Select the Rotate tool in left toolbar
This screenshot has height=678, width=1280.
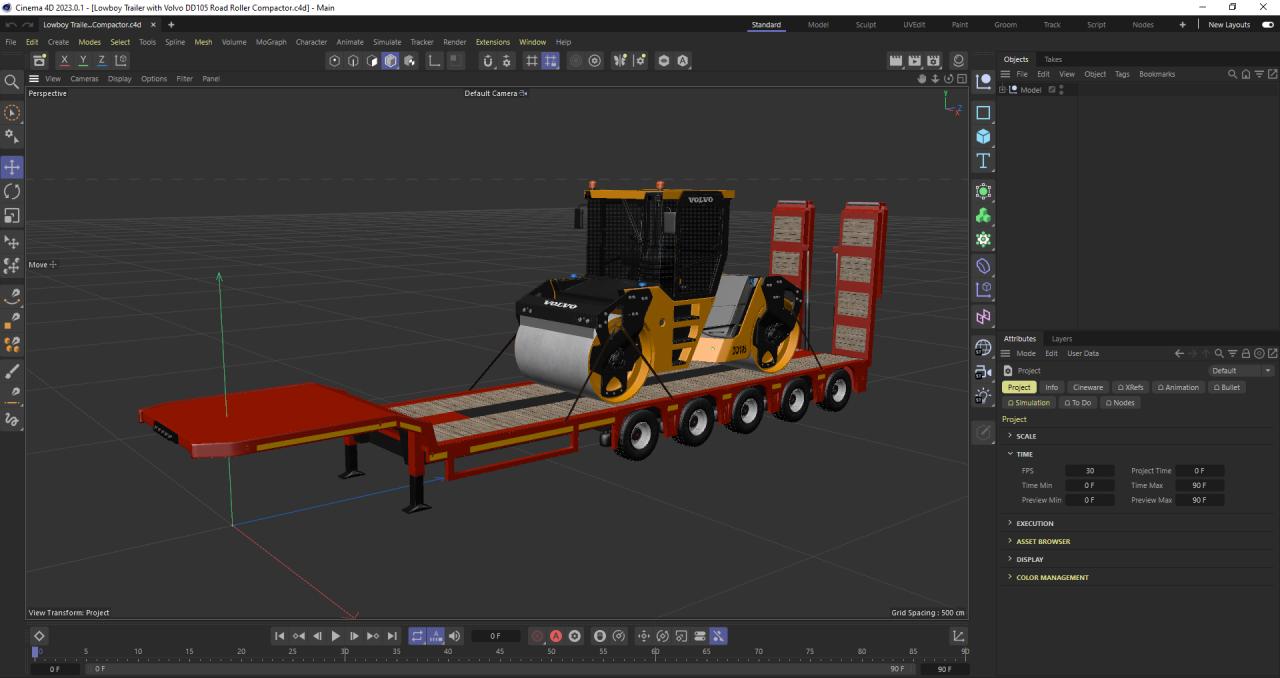(x=12, y=191)
